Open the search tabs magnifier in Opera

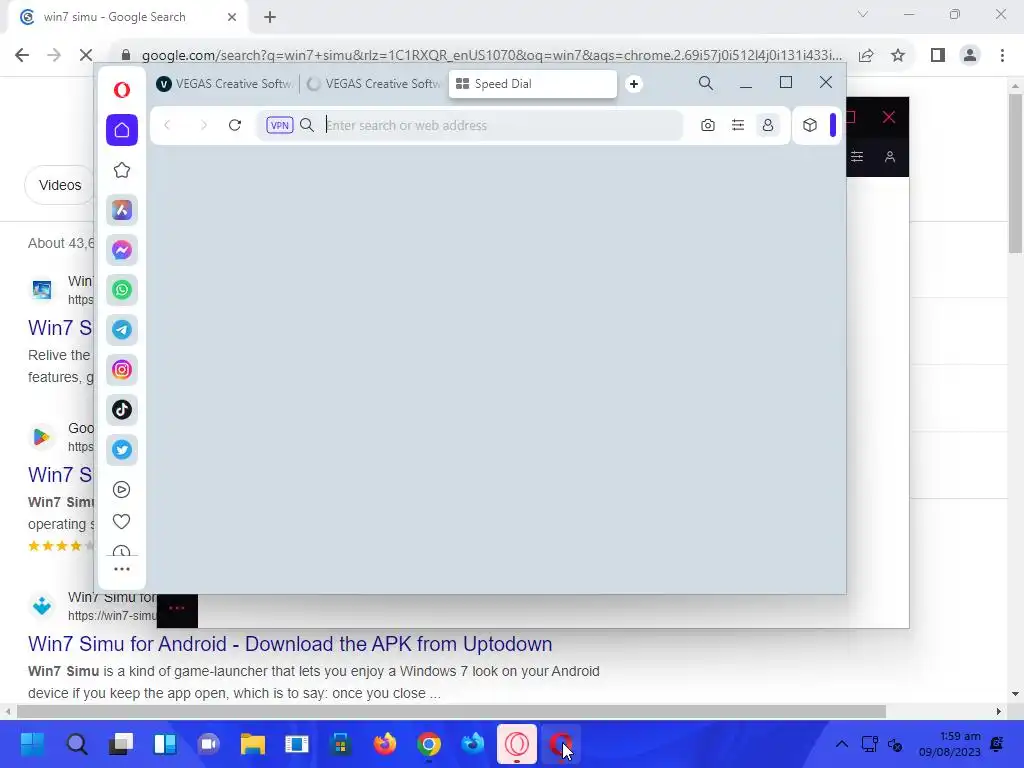point(706,83)
